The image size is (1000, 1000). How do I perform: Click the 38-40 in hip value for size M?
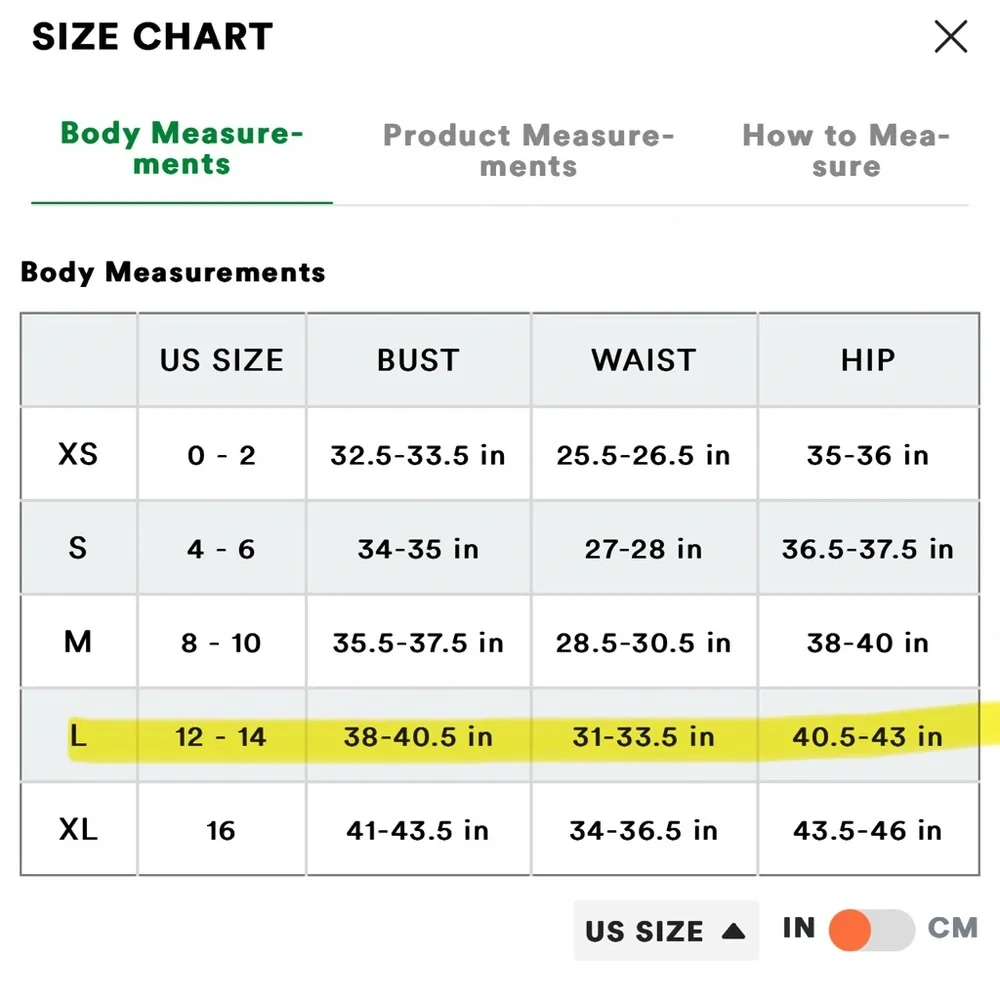(x=868, y=642)
